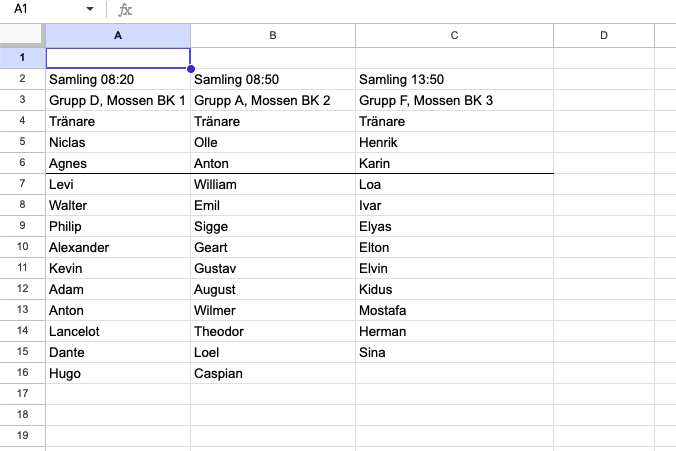This screenshot has width=676, height=451.
Task: Select column A header
Action: (x=118, y=35)
